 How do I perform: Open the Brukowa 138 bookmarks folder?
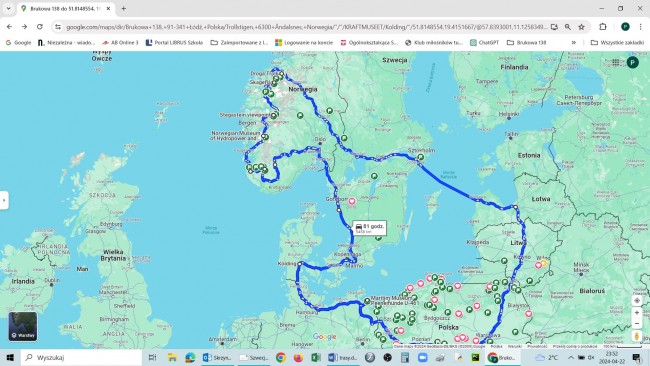[526, 42]
